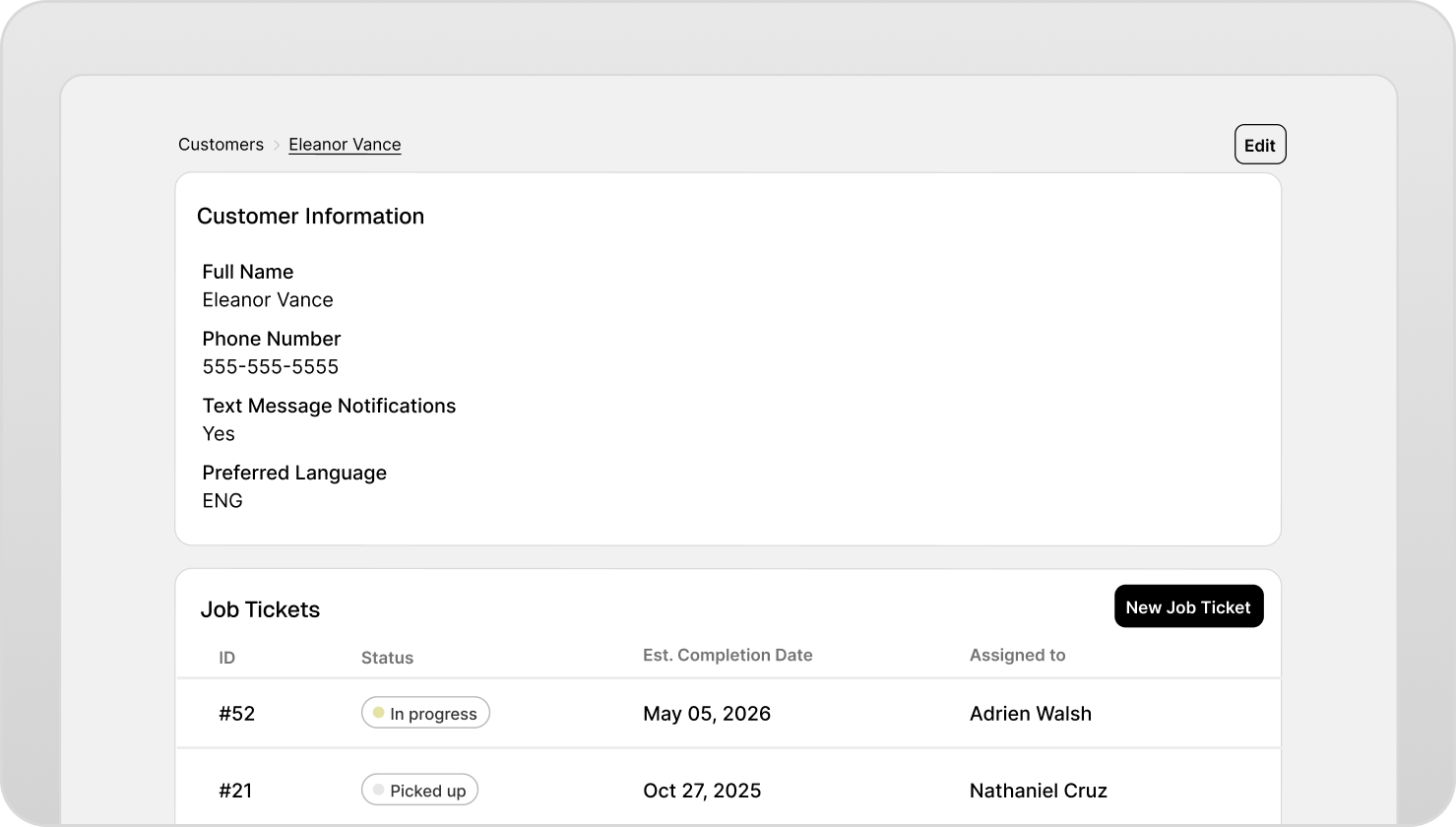Navigate to Customers via the breadcrumb
1456x827 pixels.
(x=221, y=144)
